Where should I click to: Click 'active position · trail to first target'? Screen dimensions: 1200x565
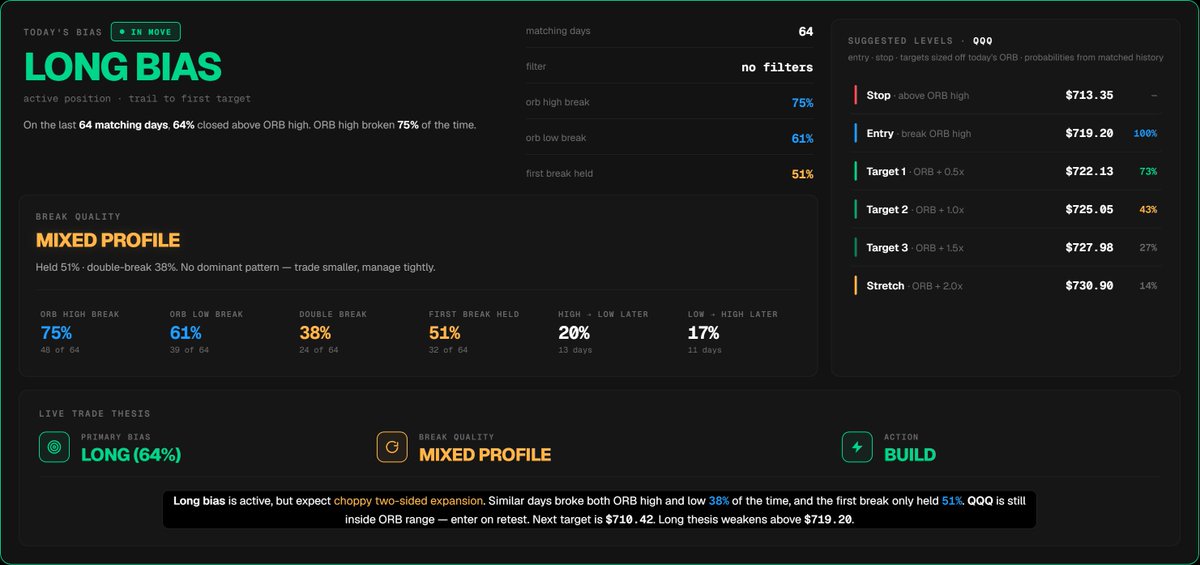pyautogui.click(x=137, y=98)
